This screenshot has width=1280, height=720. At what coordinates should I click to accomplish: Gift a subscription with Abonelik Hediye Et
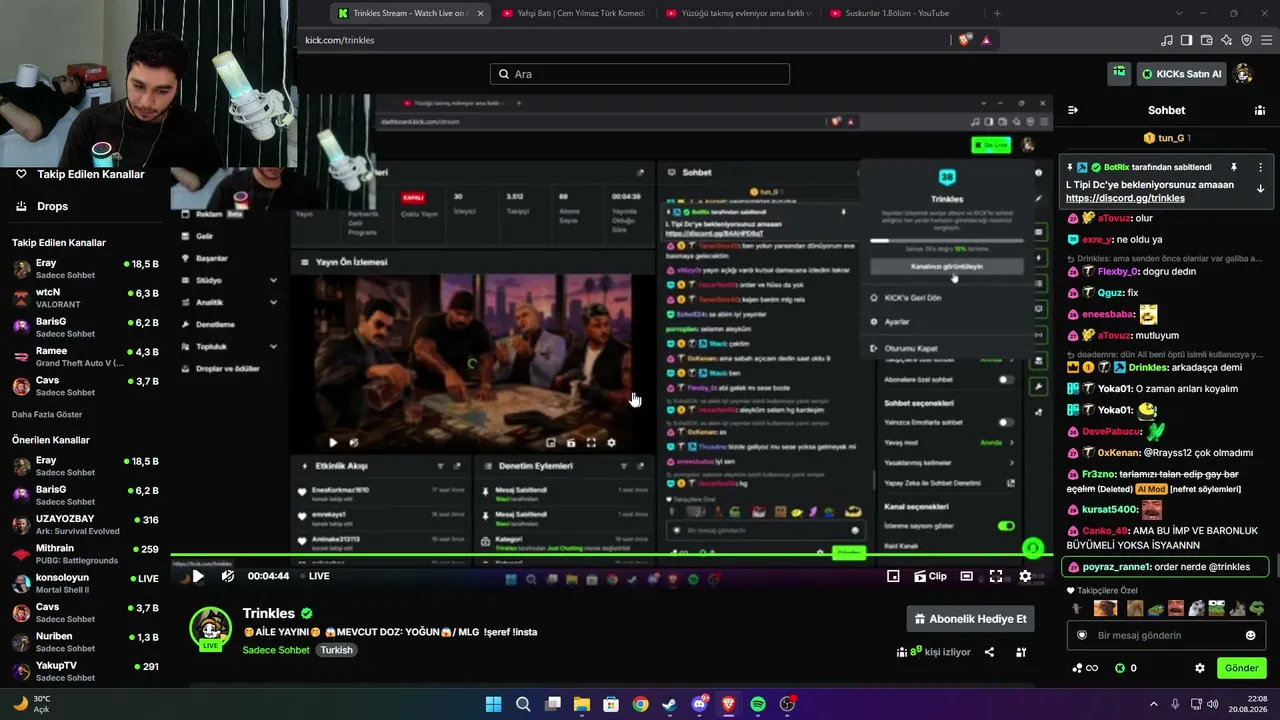(x=970, y=619)
